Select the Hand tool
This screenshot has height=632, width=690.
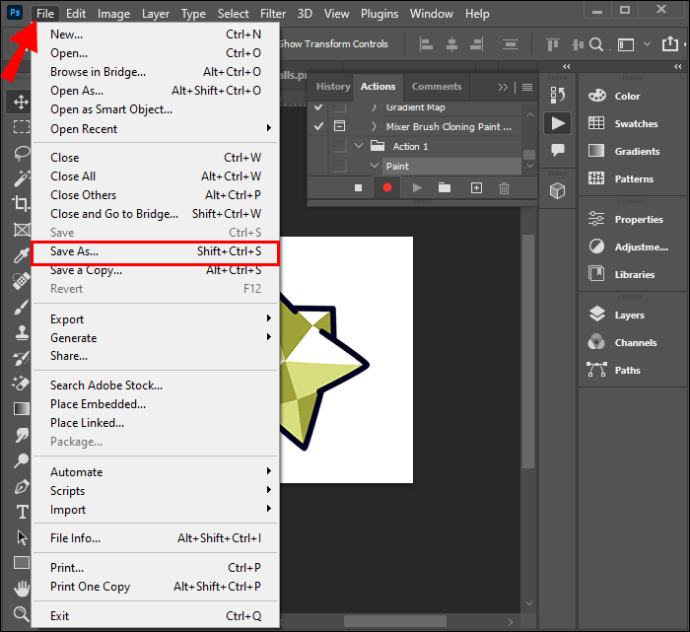pos(21,588)
